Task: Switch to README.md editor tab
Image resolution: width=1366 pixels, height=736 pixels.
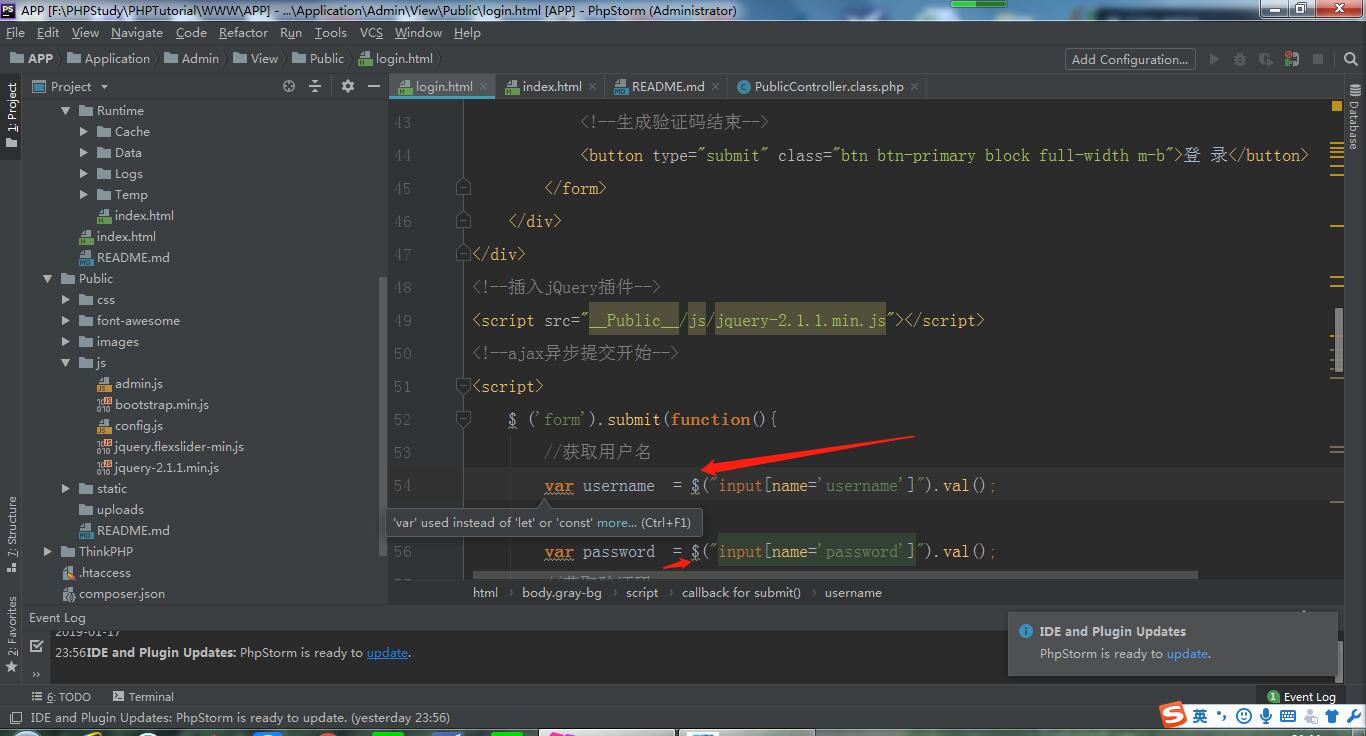Action: point(668,87)
